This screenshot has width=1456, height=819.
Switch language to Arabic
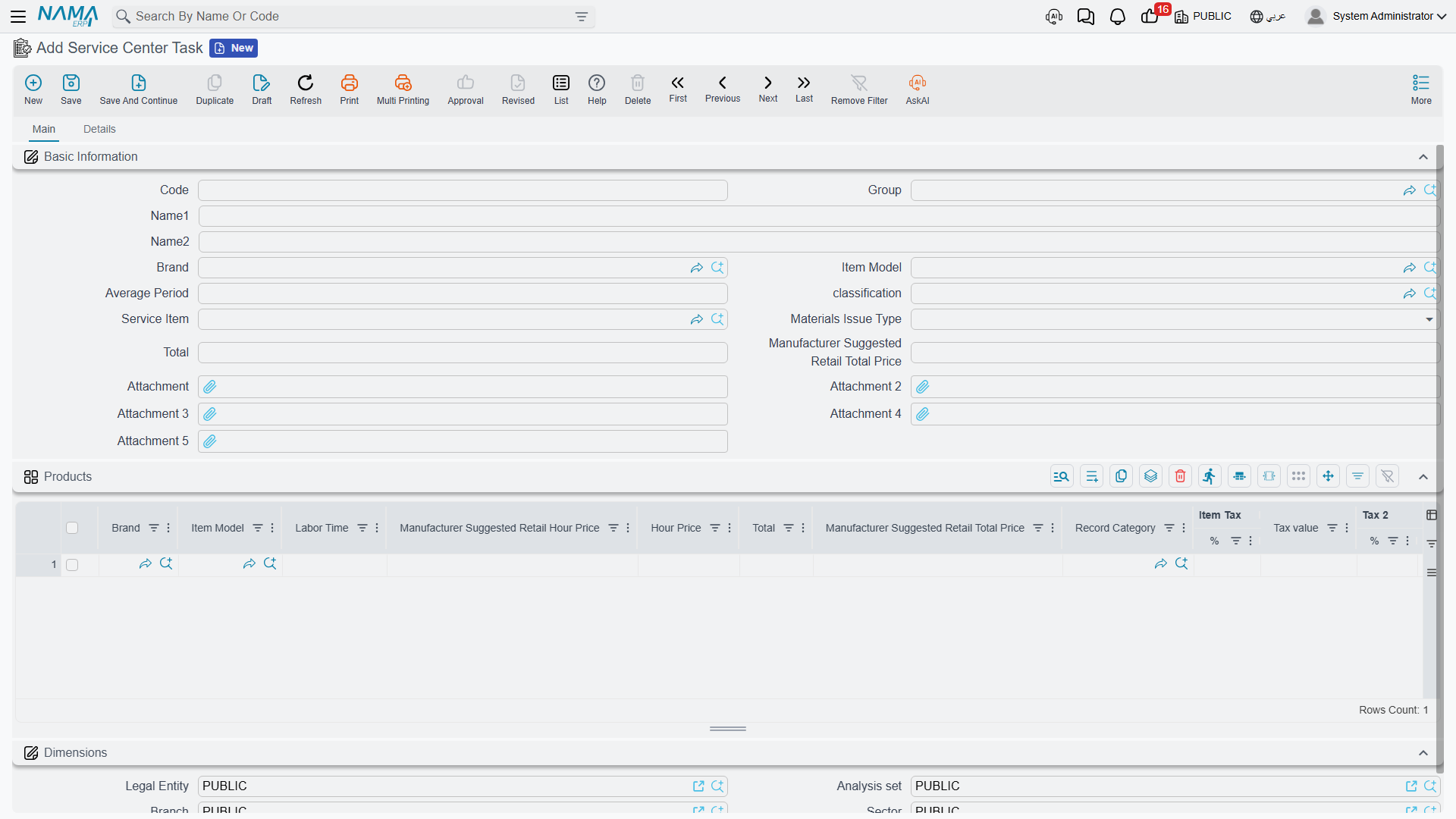click(x=1268, y=17)
